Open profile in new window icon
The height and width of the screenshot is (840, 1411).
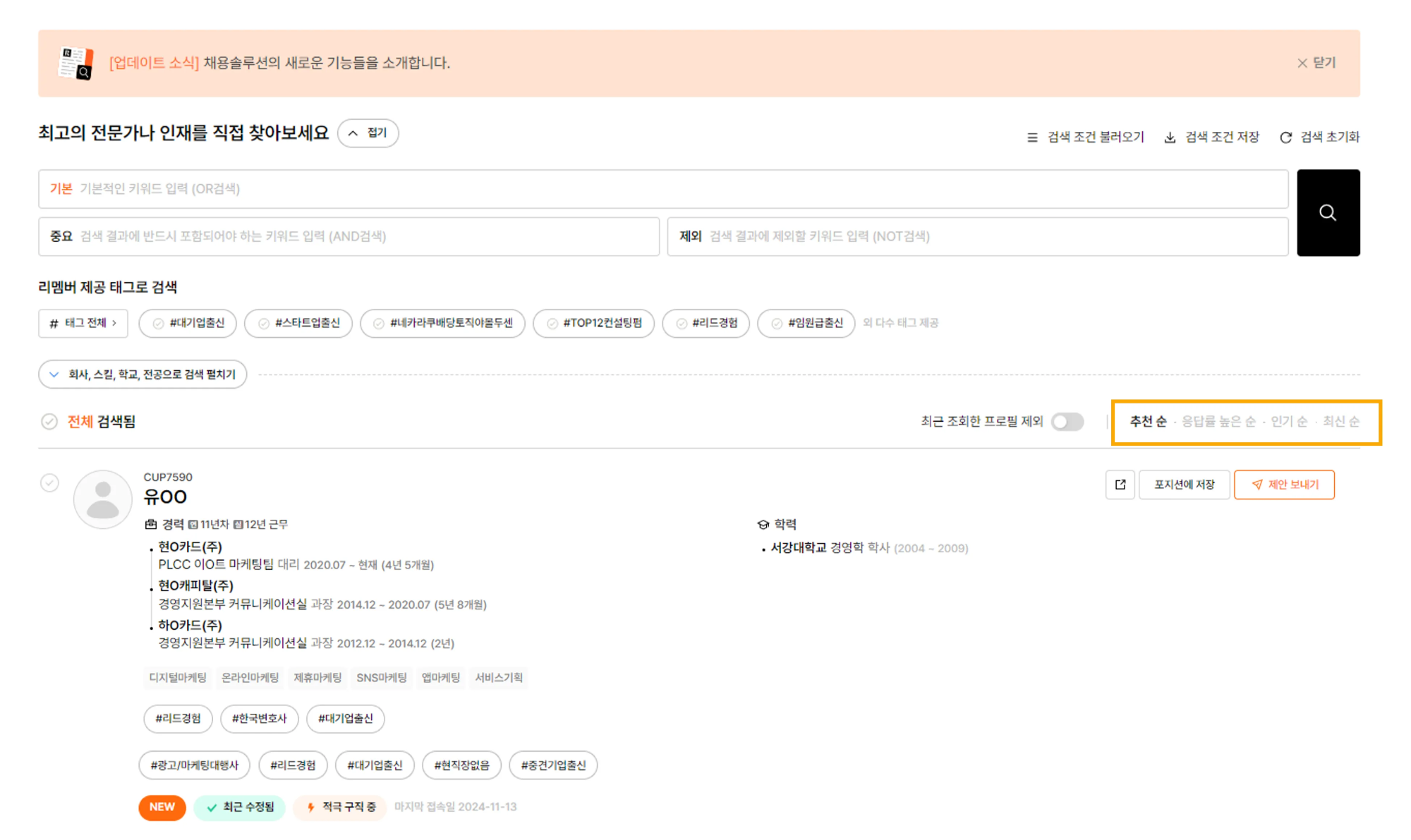pyautogui.click(x=1120, y=485)
